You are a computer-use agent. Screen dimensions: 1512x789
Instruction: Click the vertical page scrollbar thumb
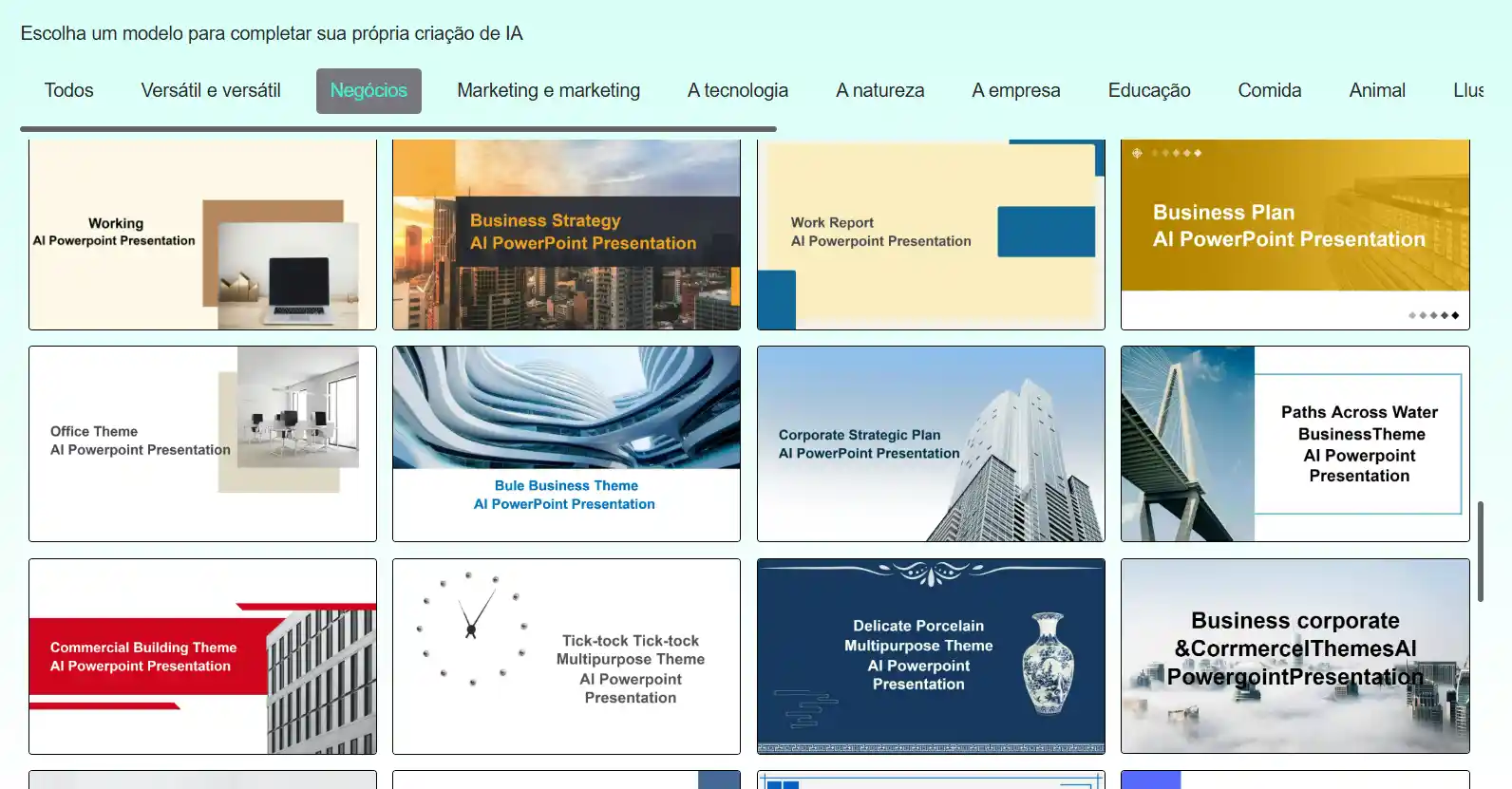(1480, 552)
